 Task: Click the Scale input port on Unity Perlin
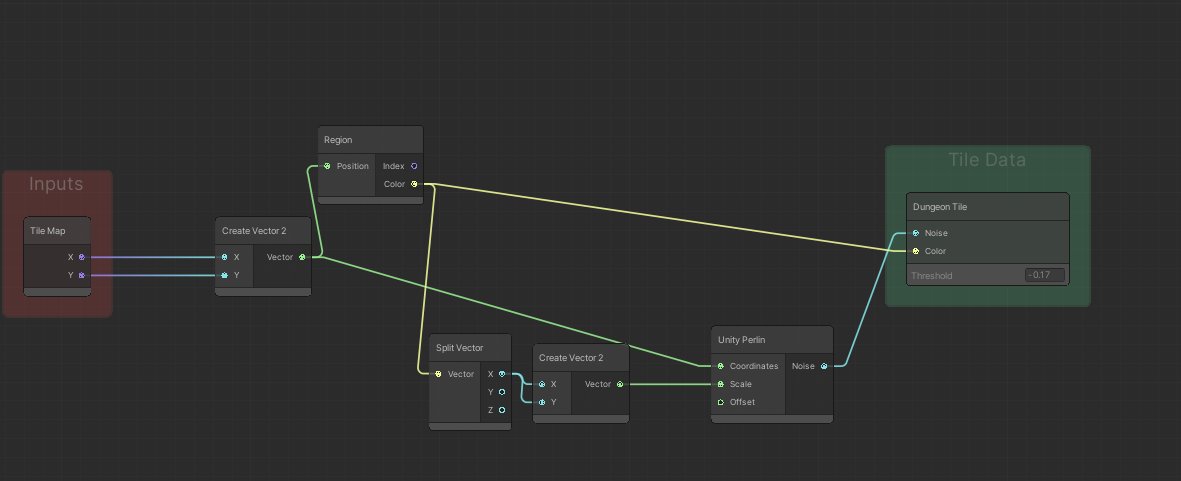click(x=721, y=385)
